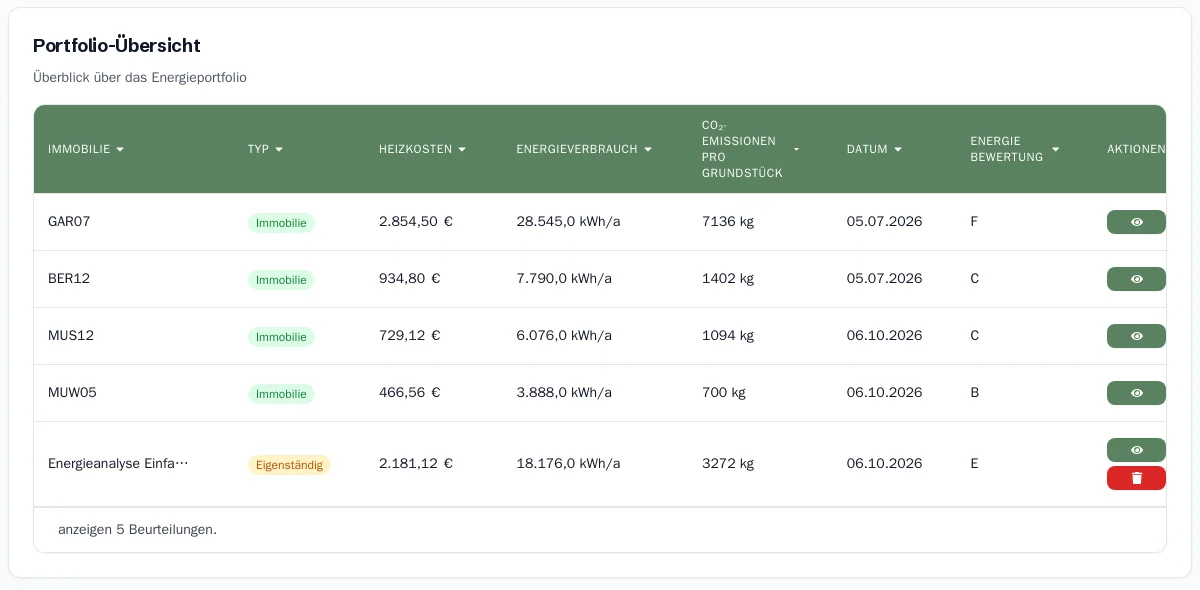The image size is (1200, 590).
Task: Show MUS12 entry using its eye button
Action: (1136, 336)
